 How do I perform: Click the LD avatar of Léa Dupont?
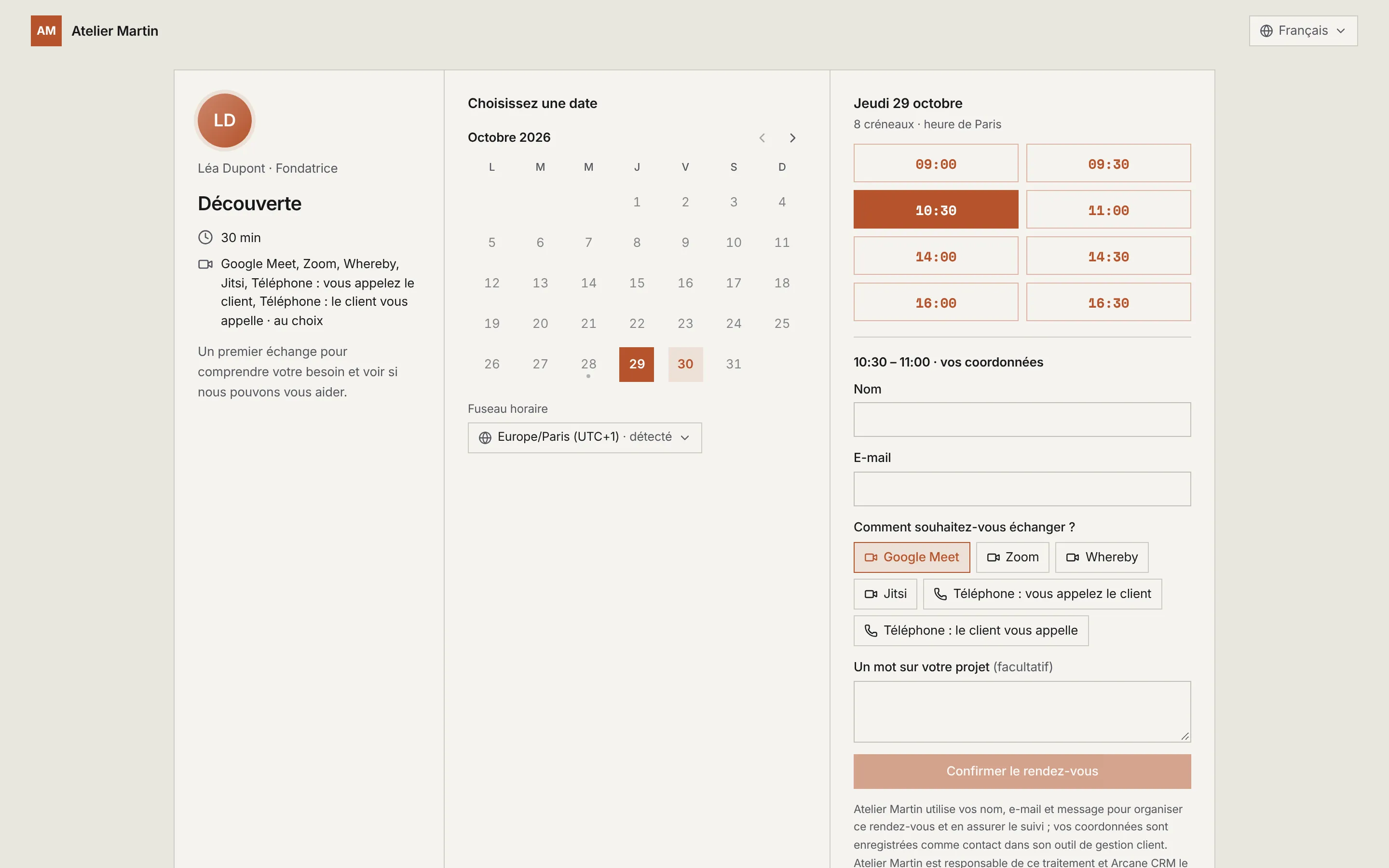224,121
